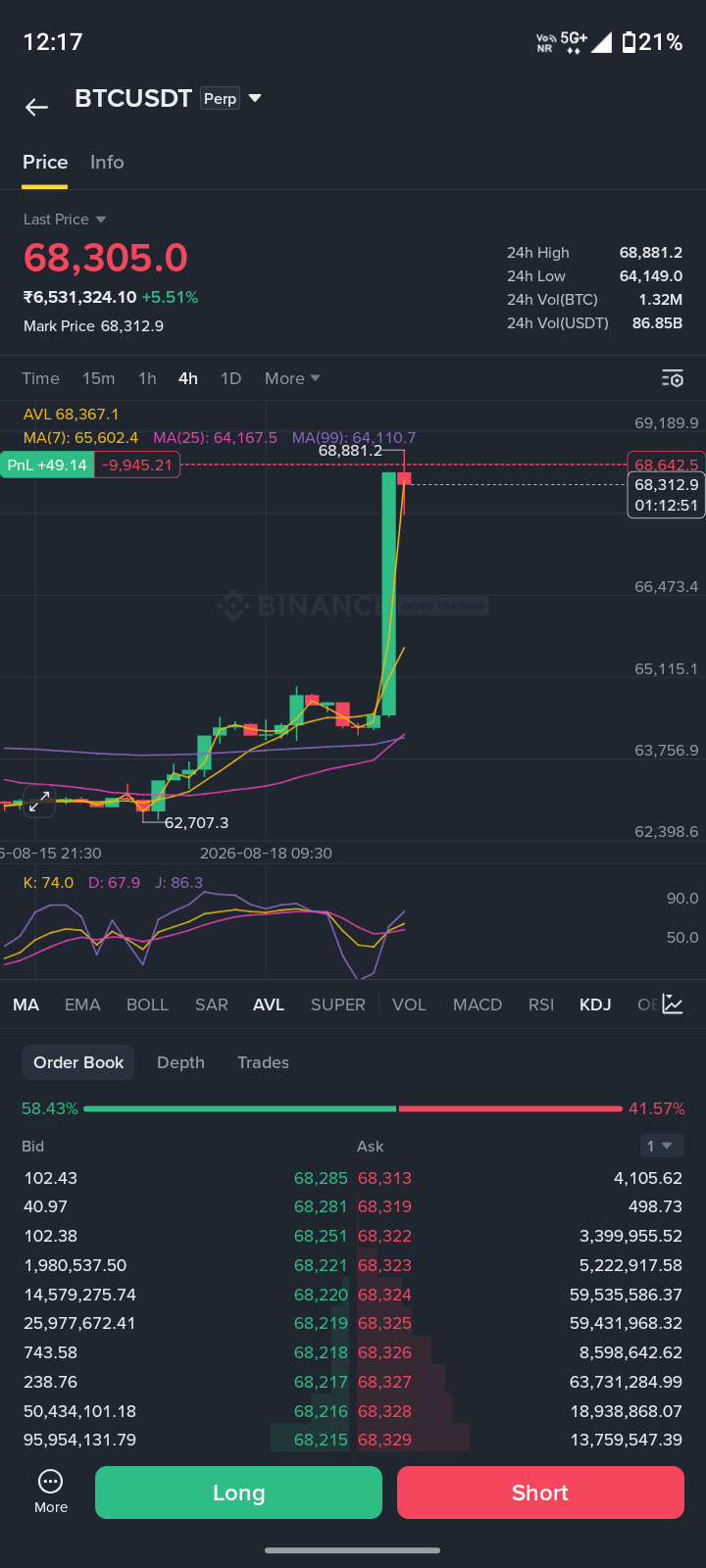Tap the 5G+ signal status icon
706x1568 pixels.
click(574, 42)
